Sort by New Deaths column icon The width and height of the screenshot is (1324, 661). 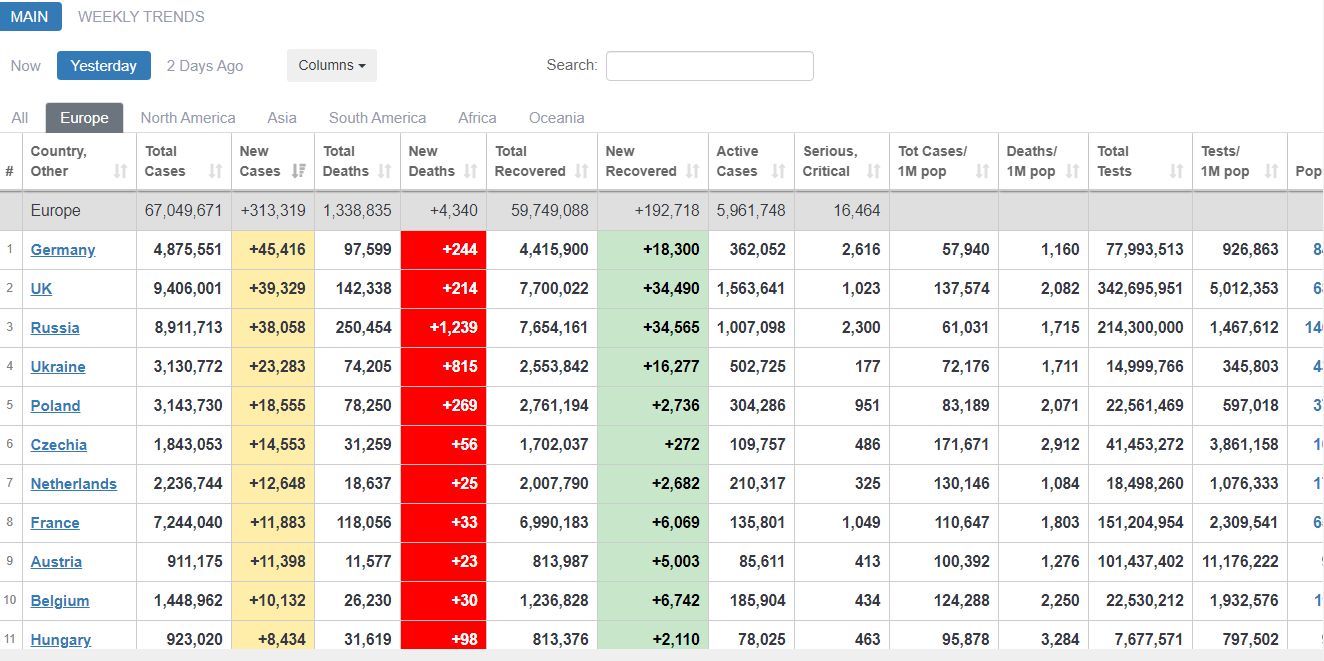[x=471, y=171]
